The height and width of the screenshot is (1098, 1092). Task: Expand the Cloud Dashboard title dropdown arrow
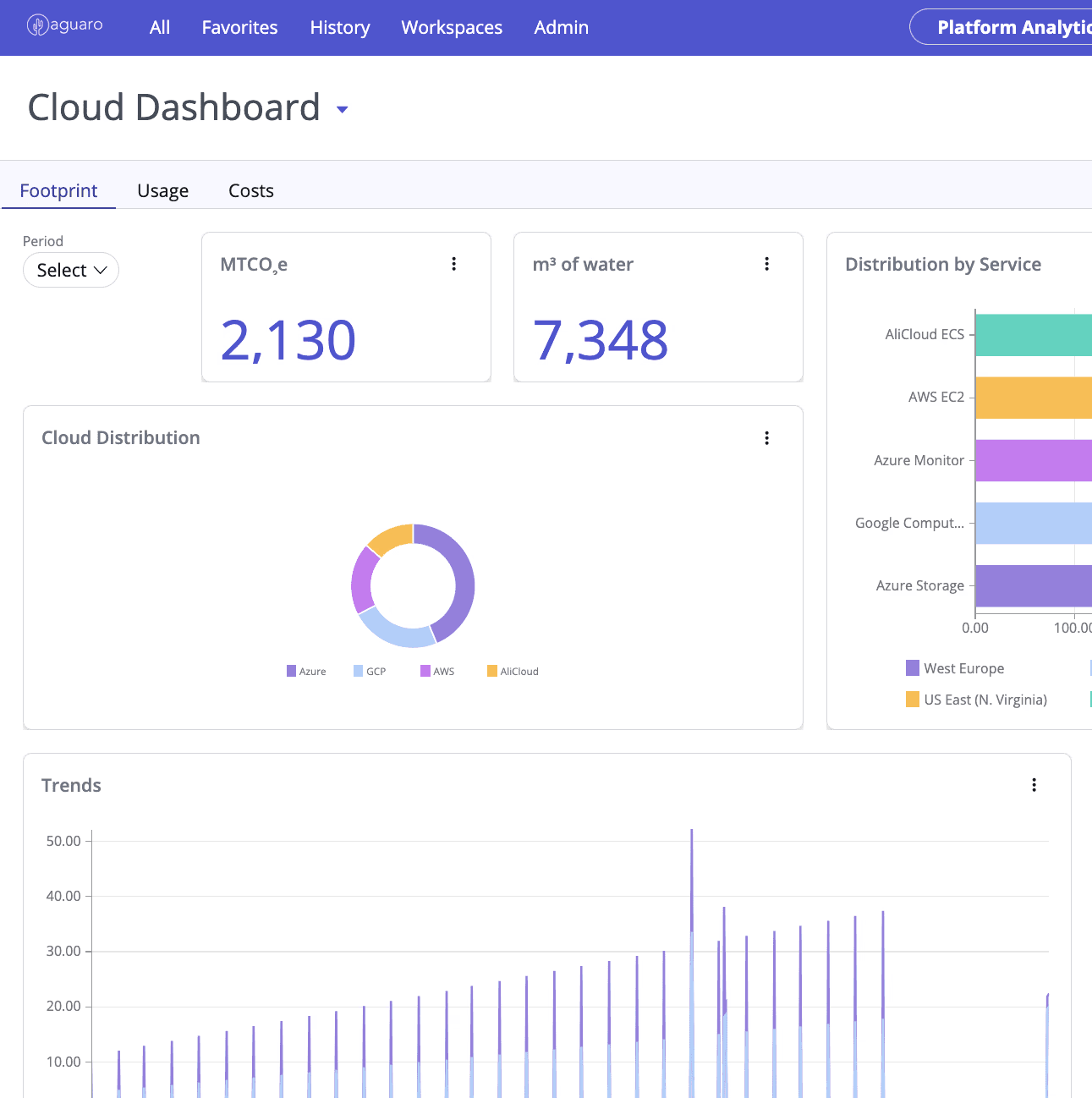point(343,110)
